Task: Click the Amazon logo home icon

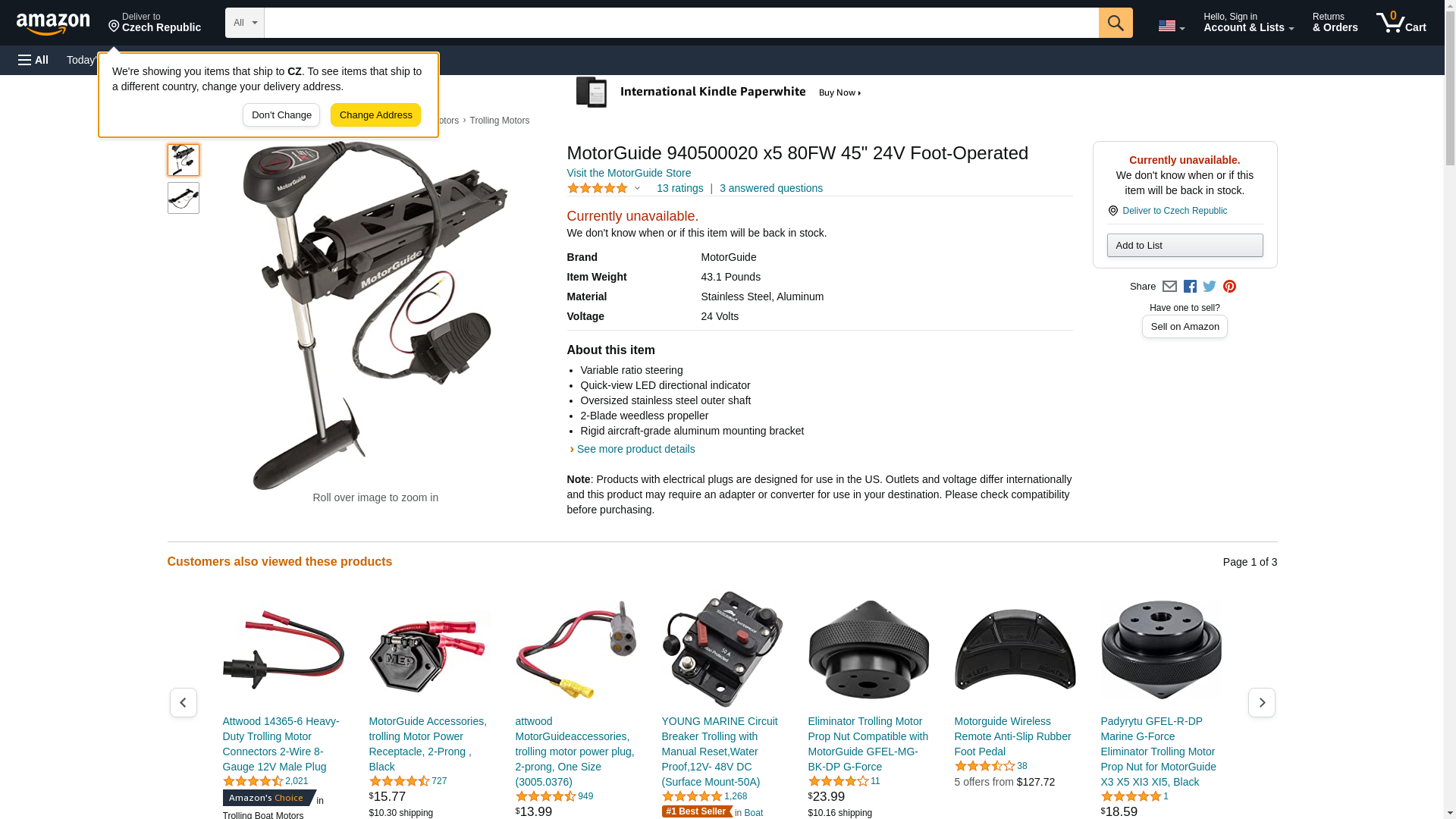Action: click(53, 24)
